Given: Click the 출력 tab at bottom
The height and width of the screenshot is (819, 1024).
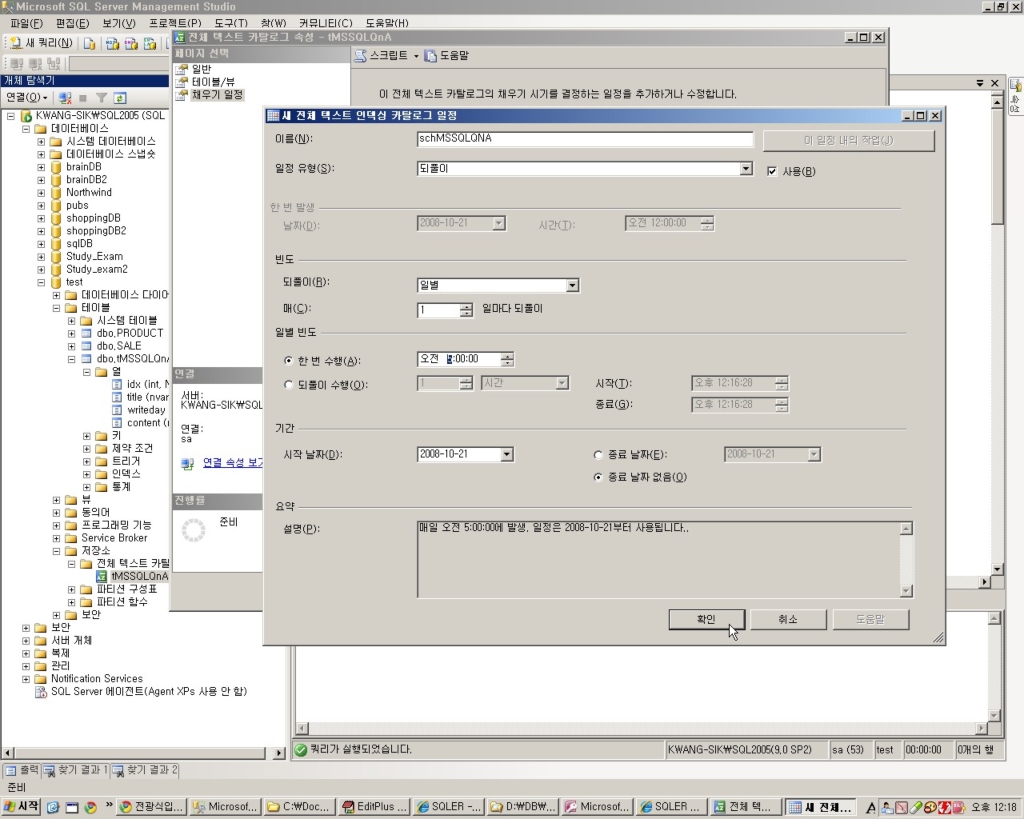Looking at the screenshot, I should [22, 770].
